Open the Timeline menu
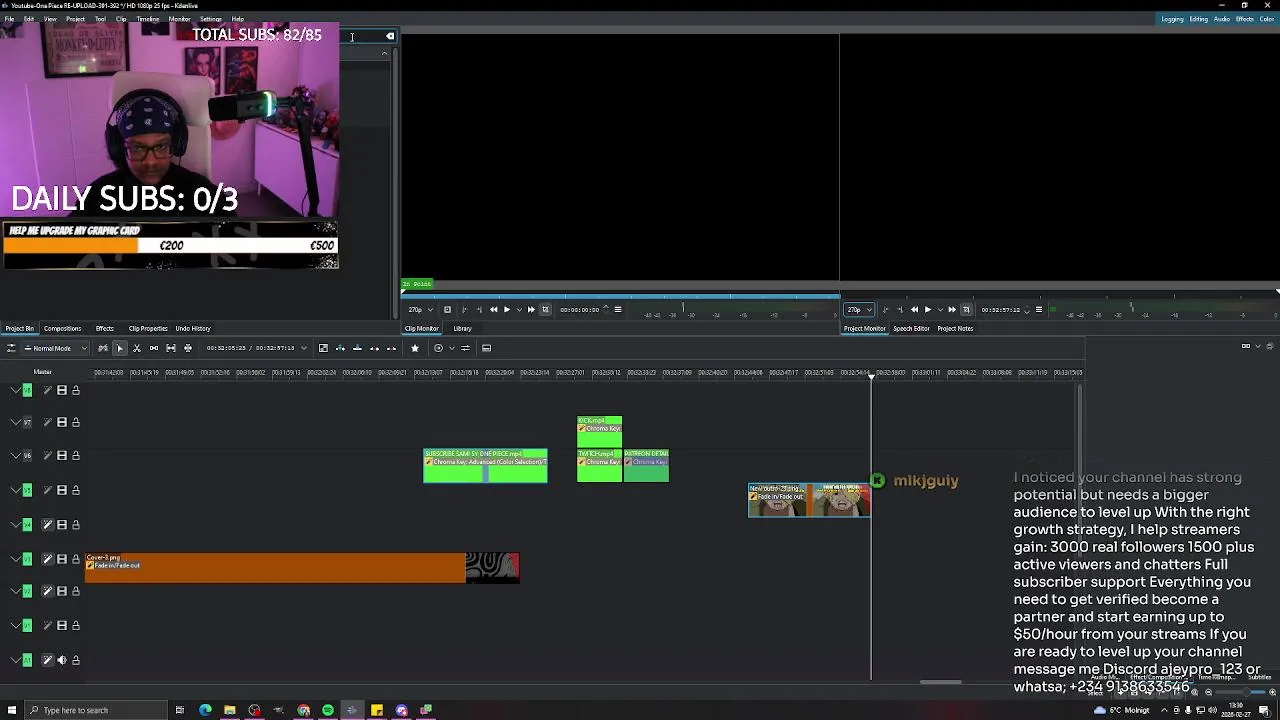 147,19
